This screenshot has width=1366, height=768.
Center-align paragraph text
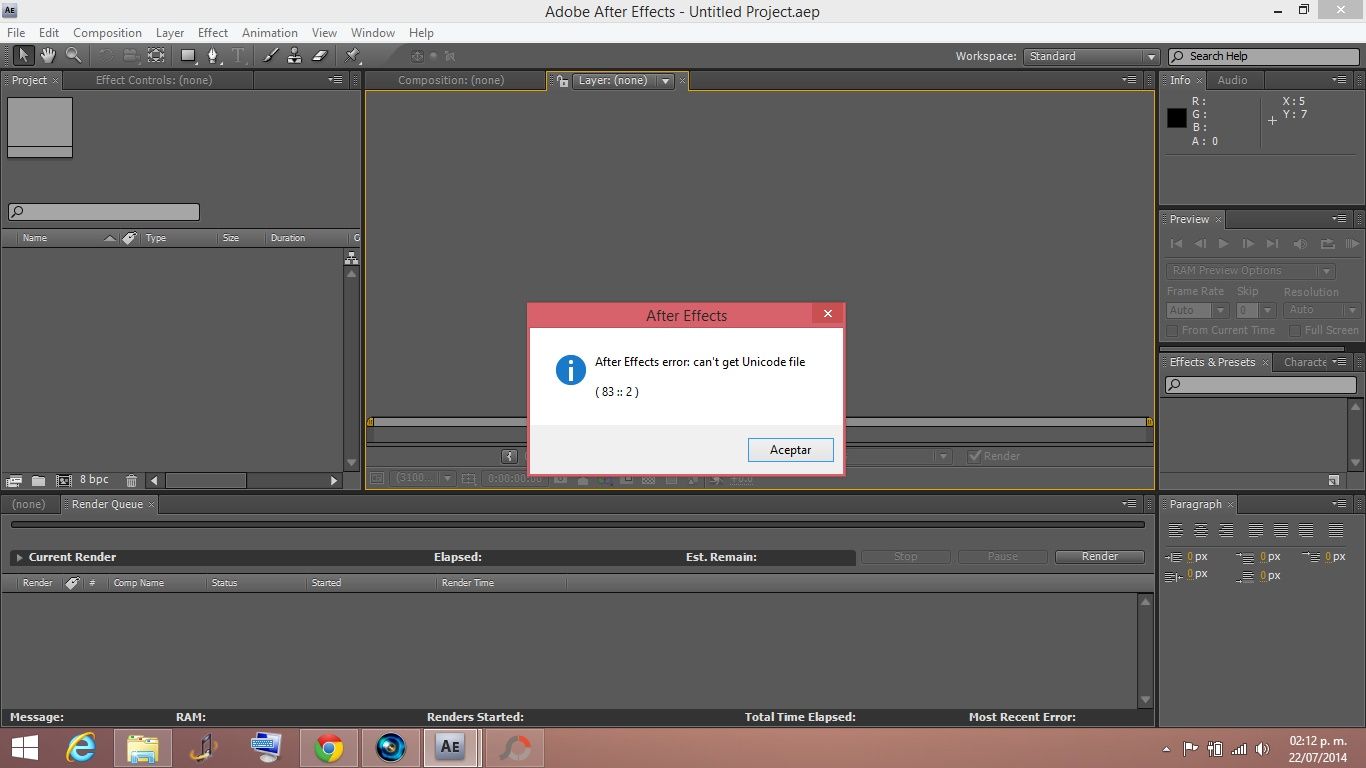[1200, 531]
